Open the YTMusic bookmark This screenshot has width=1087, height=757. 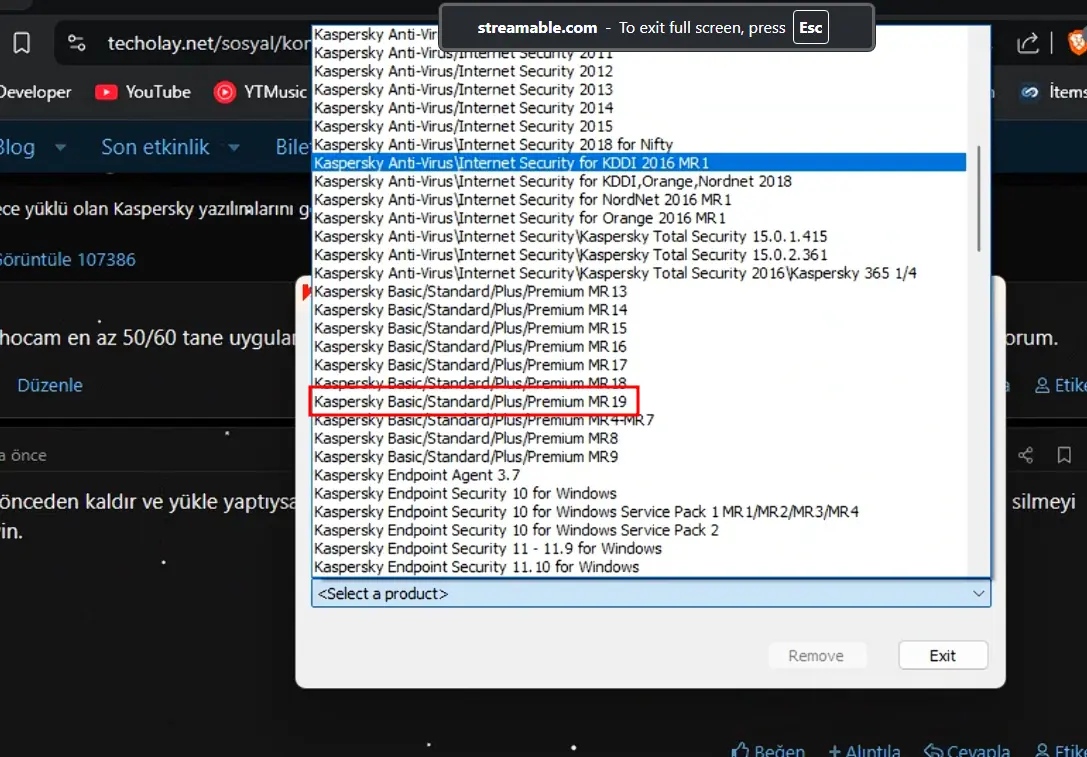pyautogui.click(x=260, y=92)
